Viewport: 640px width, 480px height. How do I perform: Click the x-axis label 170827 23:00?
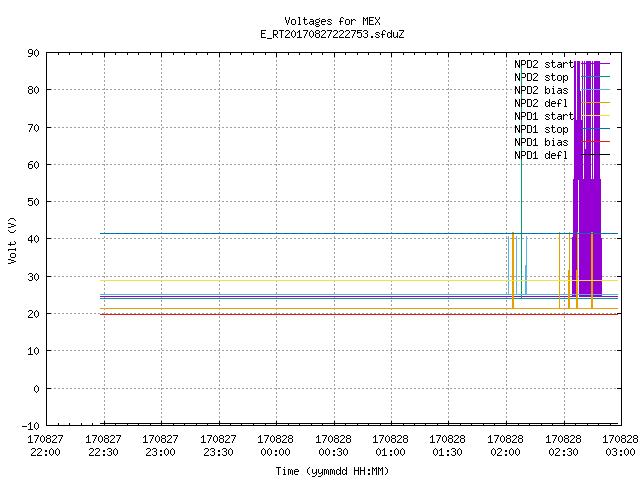point(160,446)
